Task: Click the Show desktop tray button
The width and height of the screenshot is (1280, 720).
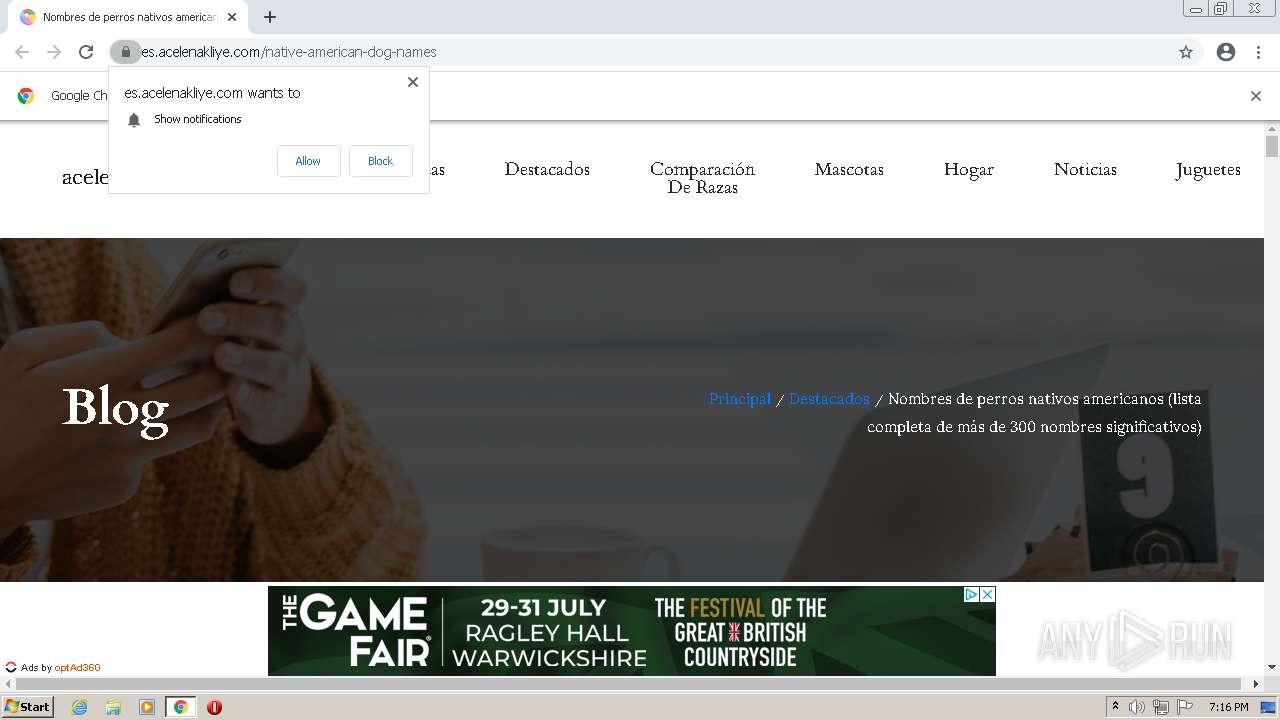Action: click(x=1268, y=707)
